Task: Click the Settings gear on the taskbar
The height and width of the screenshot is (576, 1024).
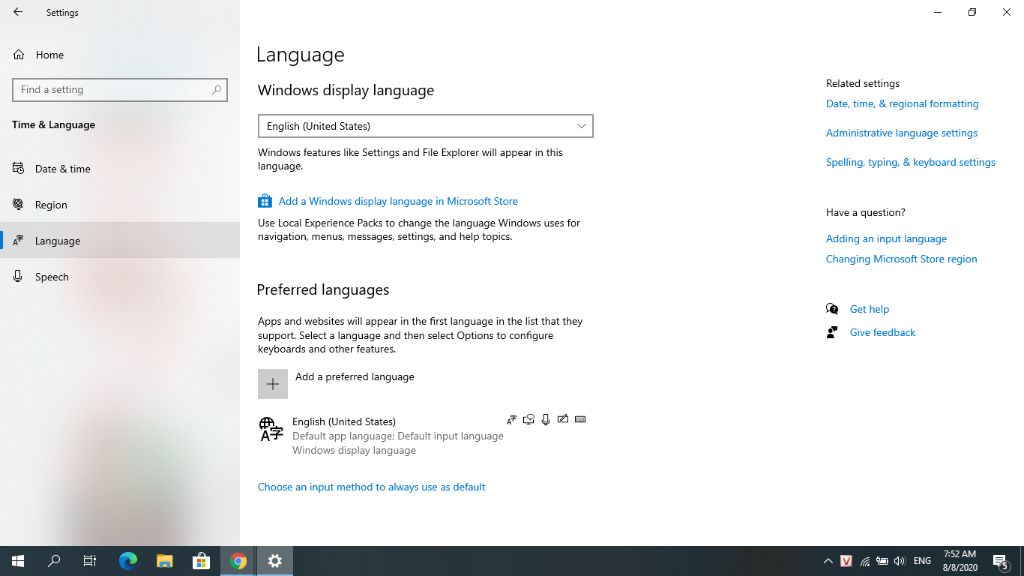Action: (275, 561)
